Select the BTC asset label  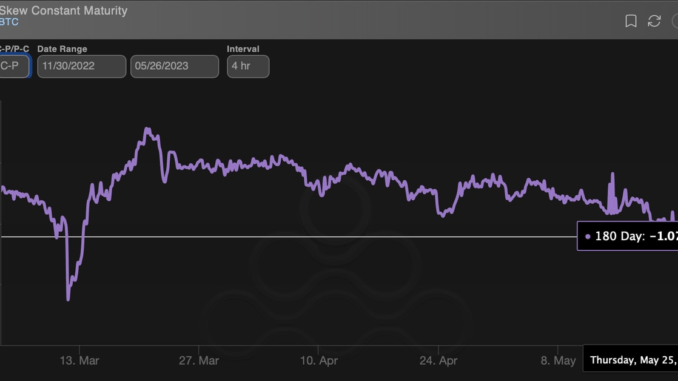[9, 22]
